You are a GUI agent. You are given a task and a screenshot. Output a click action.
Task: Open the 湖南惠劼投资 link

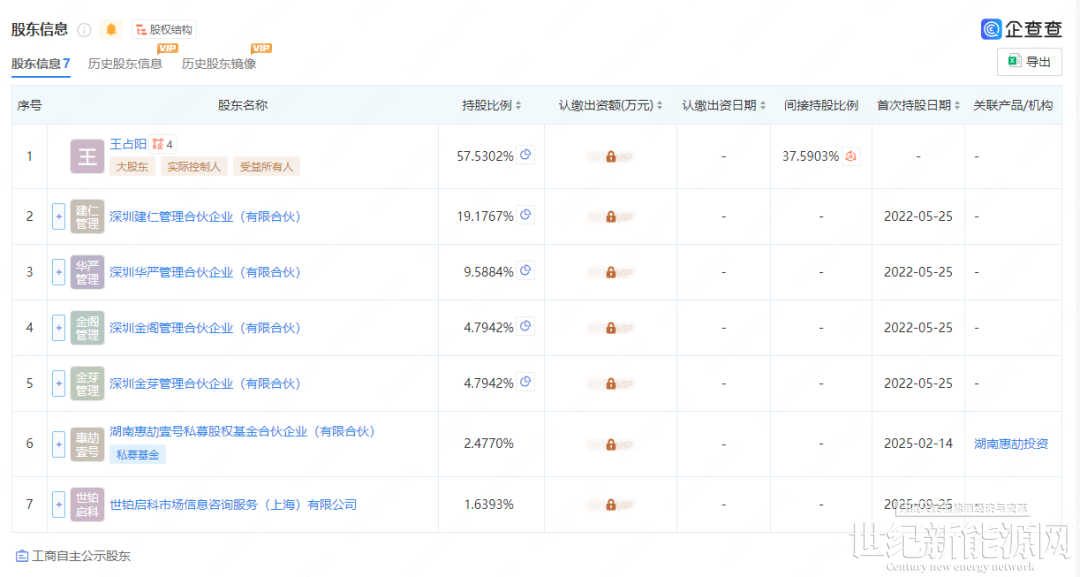click(1011, 444)
